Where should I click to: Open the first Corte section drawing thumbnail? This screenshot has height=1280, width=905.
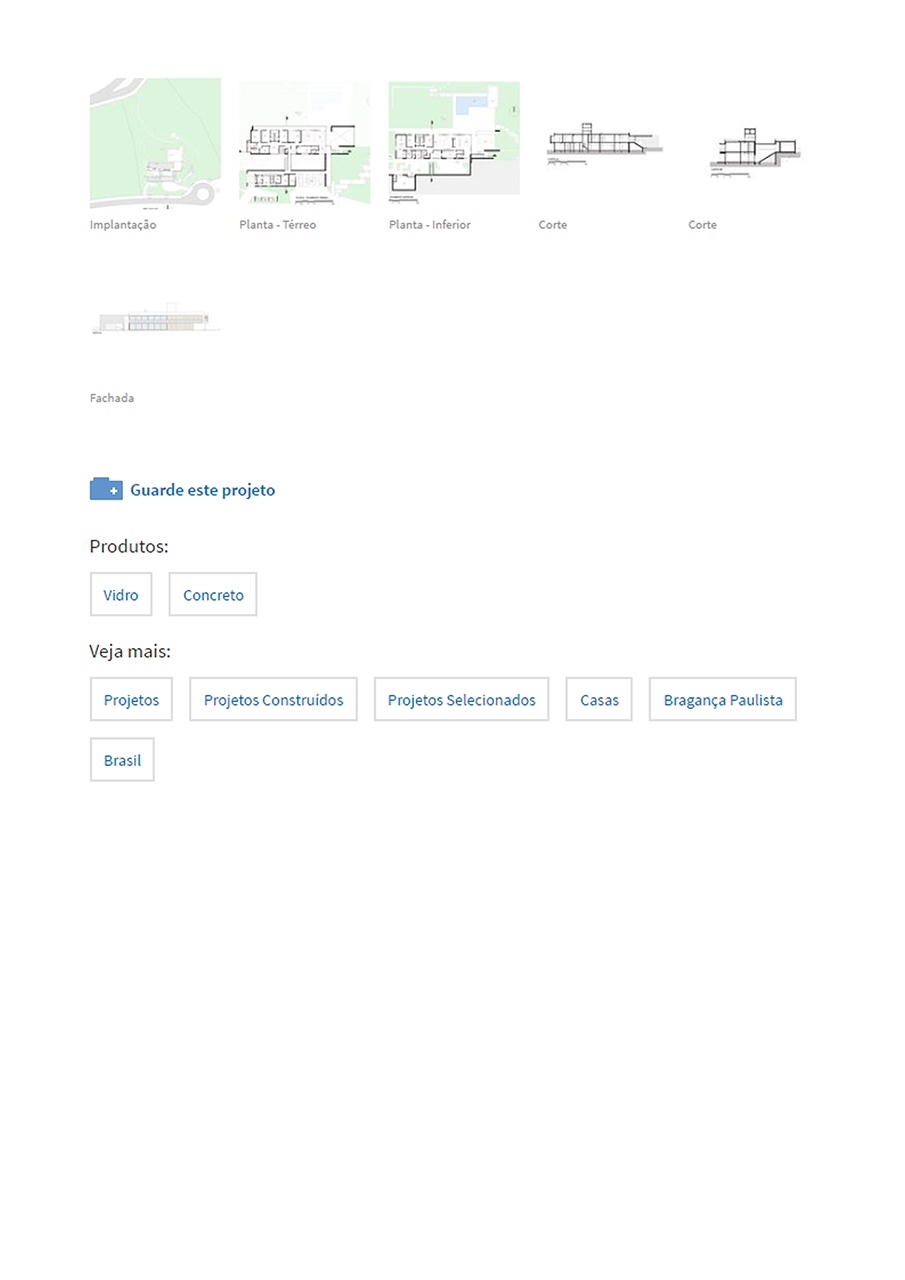pyautogui.click(x=604, y=144)
